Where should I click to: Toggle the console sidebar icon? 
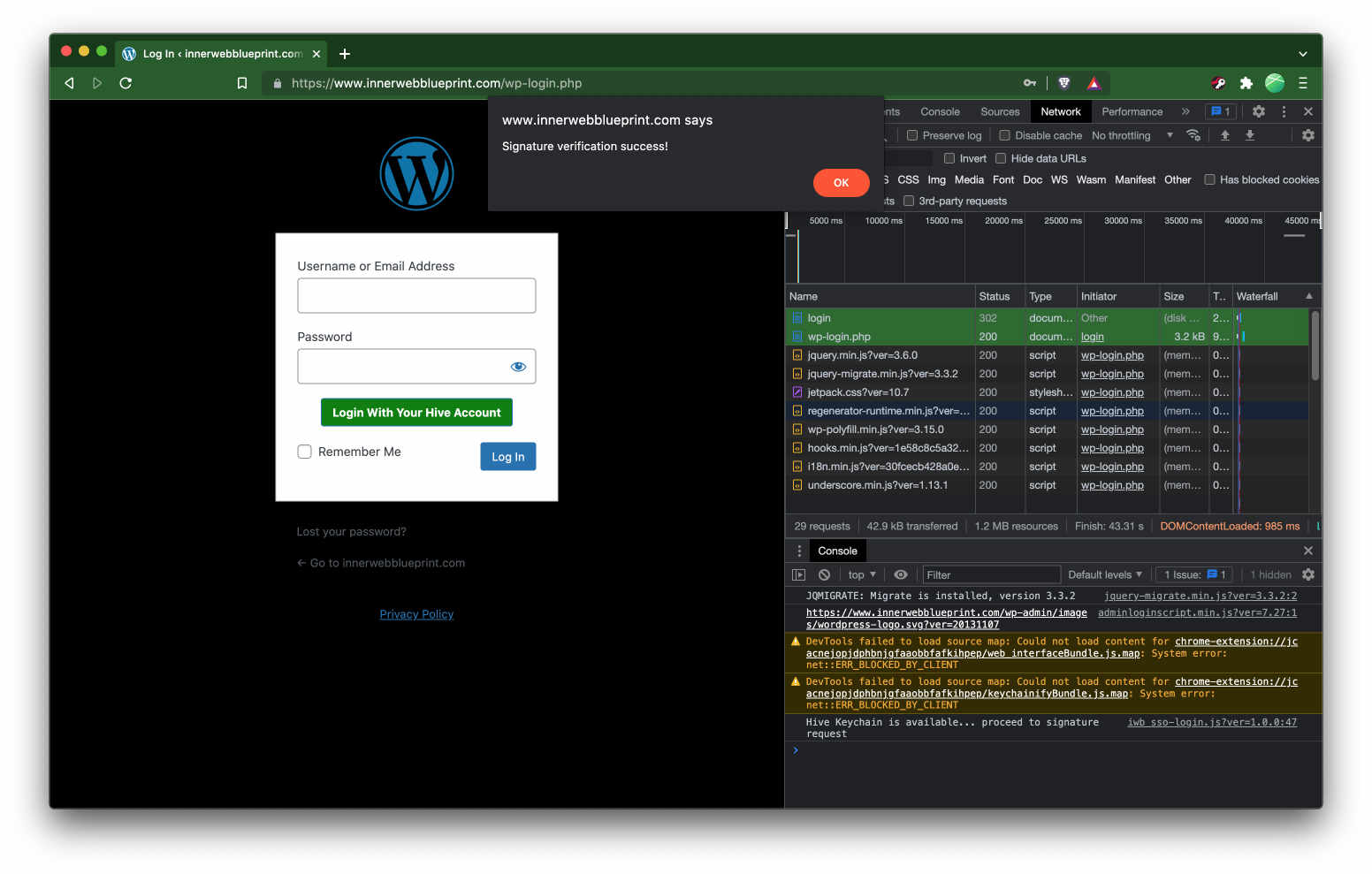pyautogui.click(x=799, y=574)
